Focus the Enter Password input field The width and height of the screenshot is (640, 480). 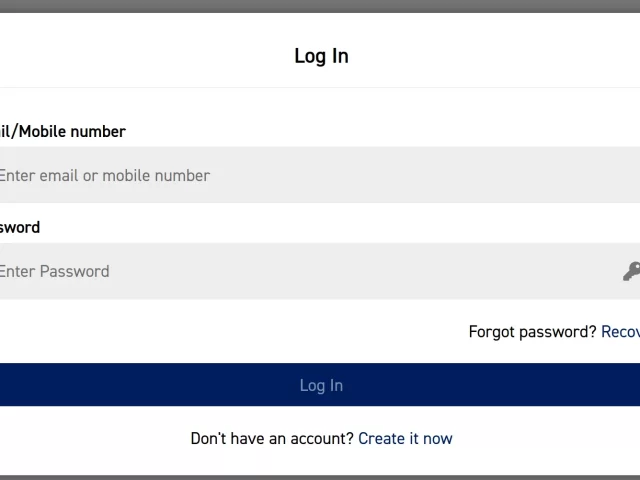click(300, 271)
